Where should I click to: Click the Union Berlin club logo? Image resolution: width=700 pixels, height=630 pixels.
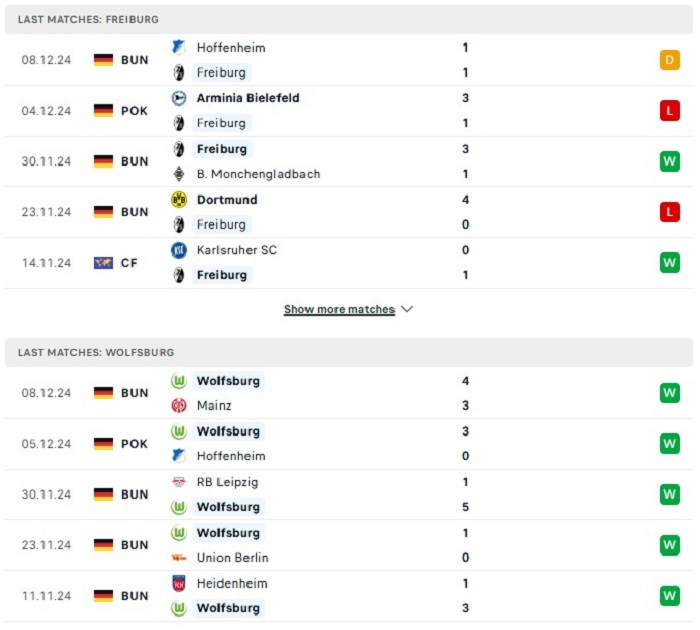tap(179, 558)
